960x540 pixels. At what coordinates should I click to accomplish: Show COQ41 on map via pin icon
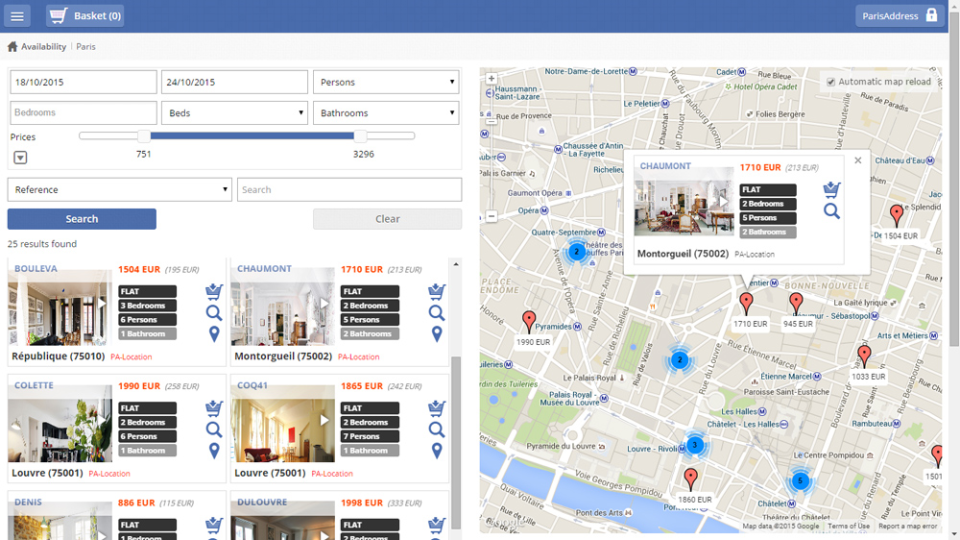click(437, 451)
